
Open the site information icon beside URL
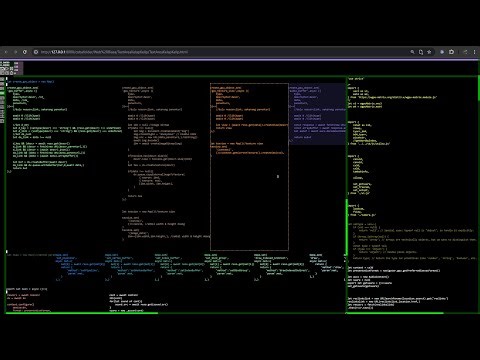36,52
